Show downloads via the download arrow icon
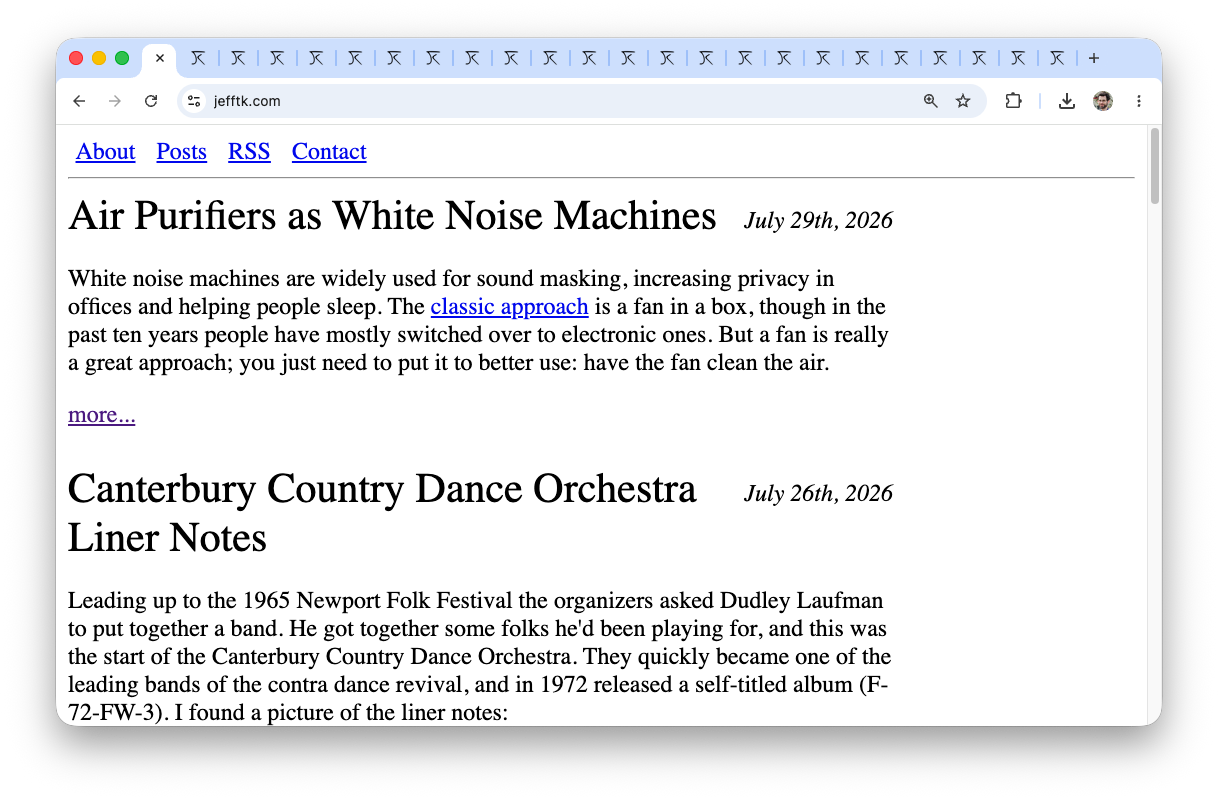The image size is (1218, 800). tap(1067, 101)
